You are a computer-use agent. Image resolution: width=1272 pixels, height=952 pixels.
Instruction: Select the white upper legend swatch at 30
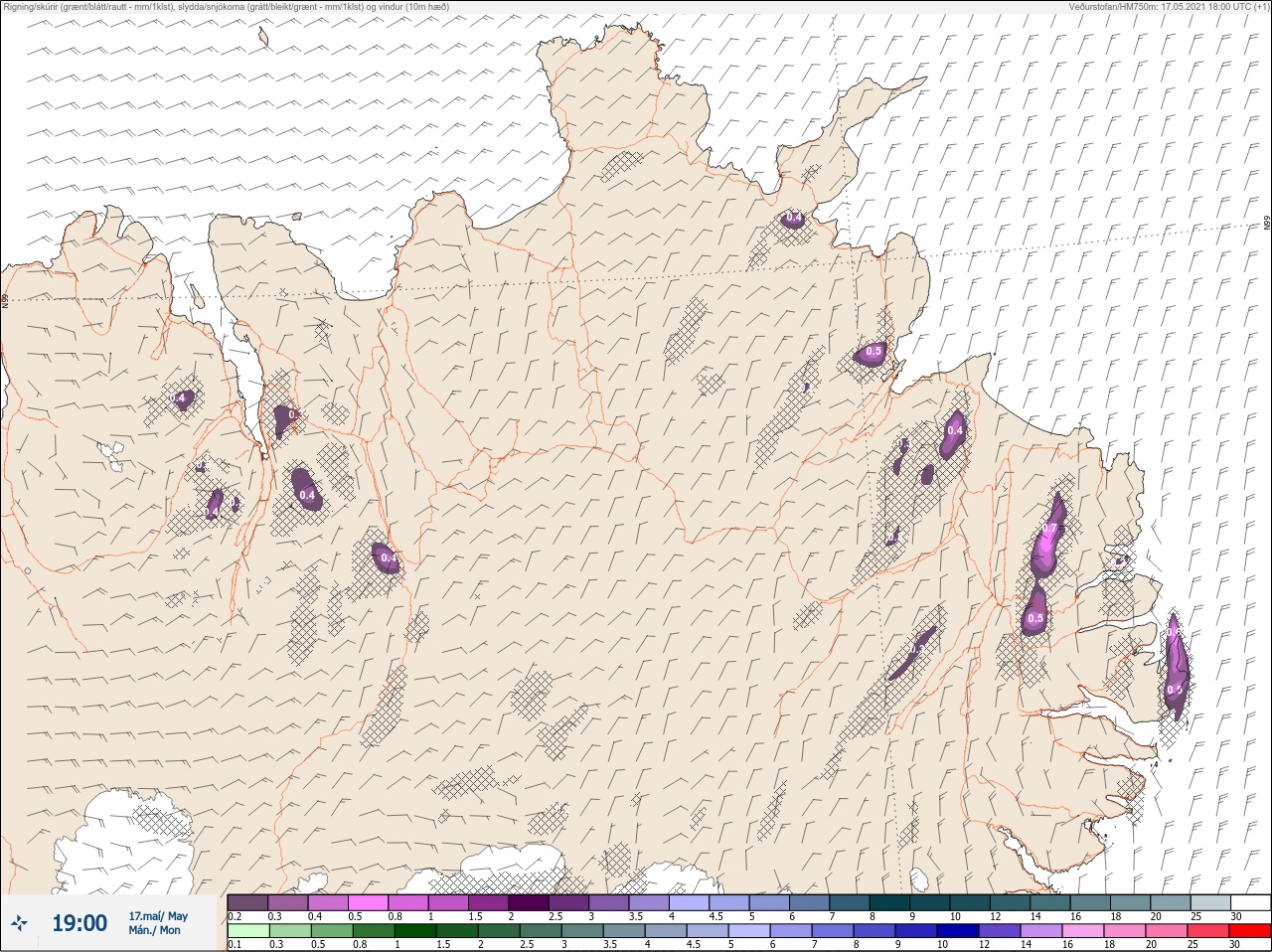tap(1250, 902)
